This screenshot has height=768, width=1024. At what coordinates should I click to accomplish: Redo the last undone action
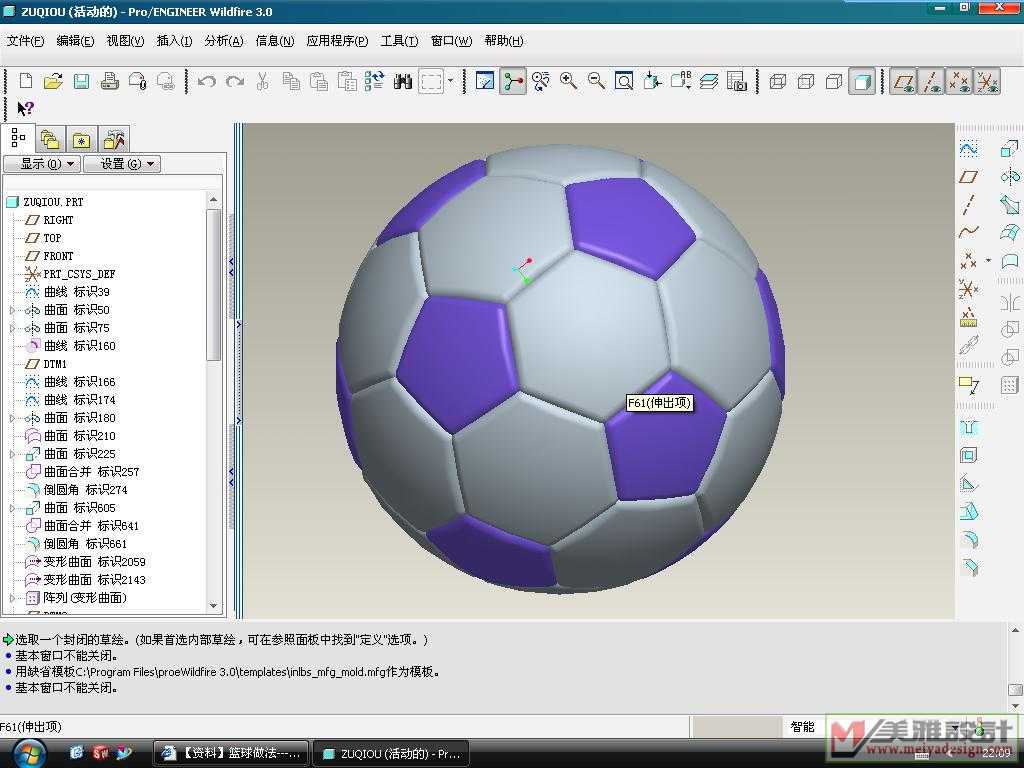[x=235, y=82]
